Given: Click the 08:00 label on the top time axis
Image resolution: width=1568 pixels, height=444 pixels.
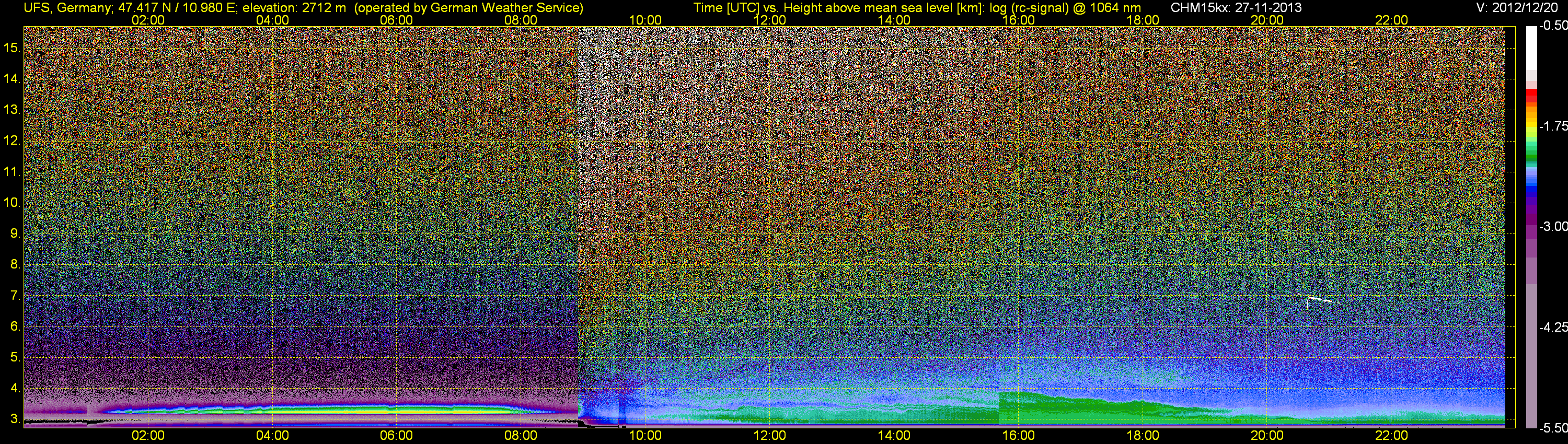Looking at the screenshot, I should pos(521,20).
